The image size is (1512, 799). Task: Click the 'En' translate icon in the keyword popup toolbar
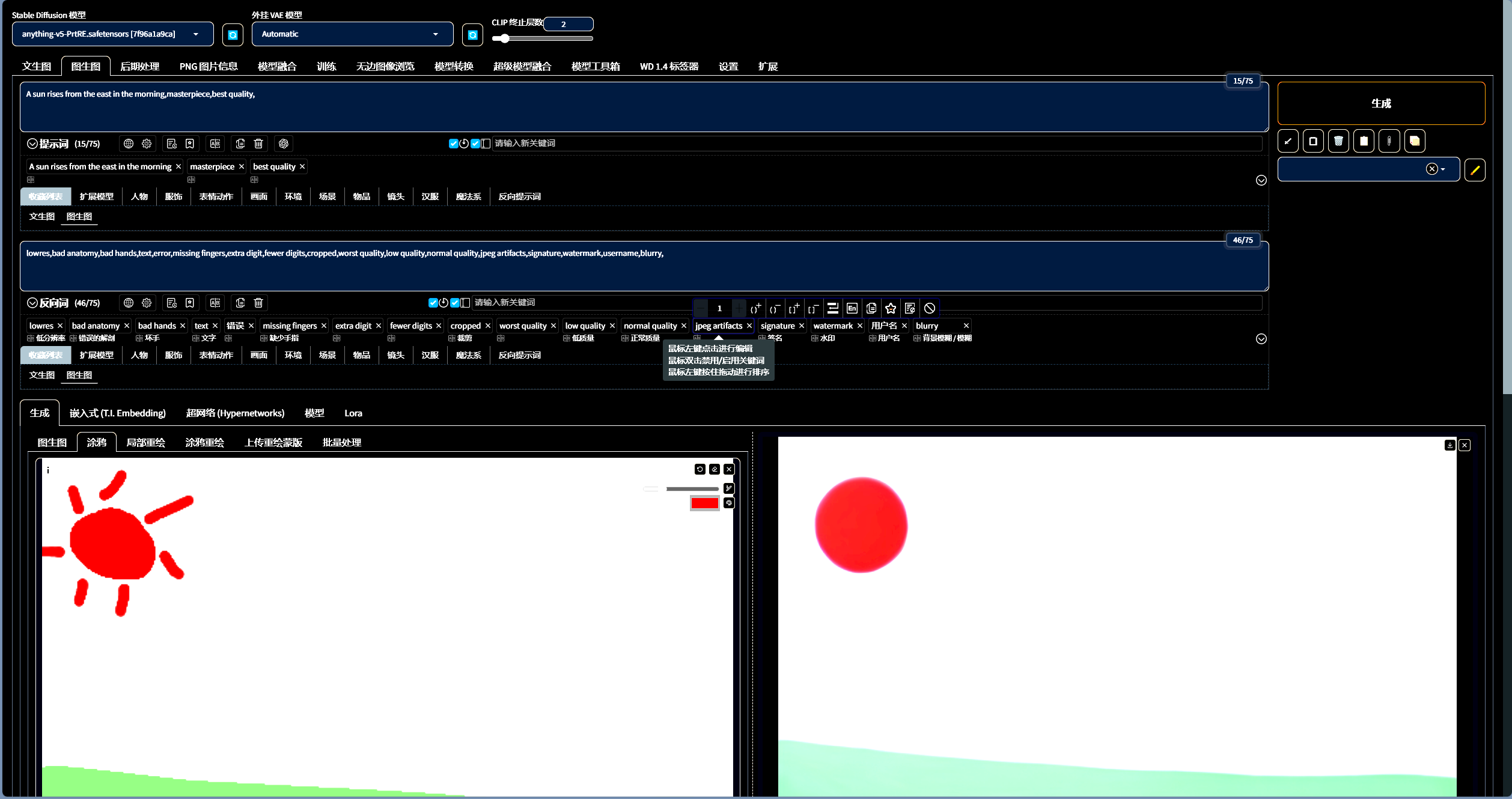(x=852, y=308)
